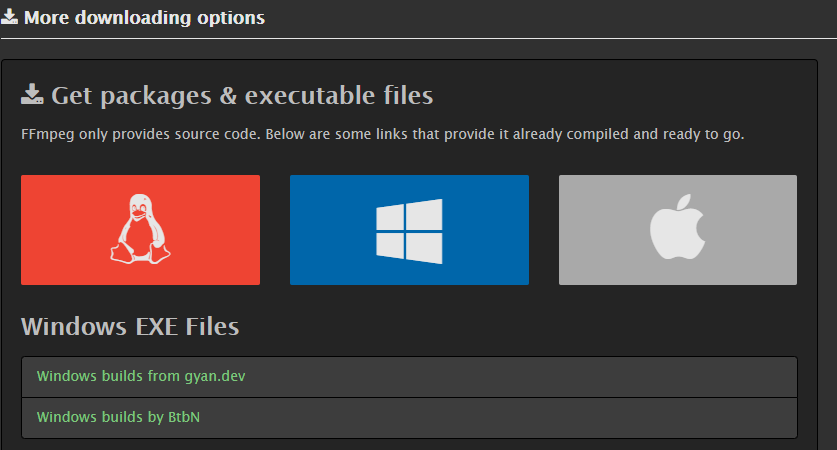The height and width of the screenshot is (450, 837).
Task: Click Get packages & executable files heading
Action: (x=242, y=96)
